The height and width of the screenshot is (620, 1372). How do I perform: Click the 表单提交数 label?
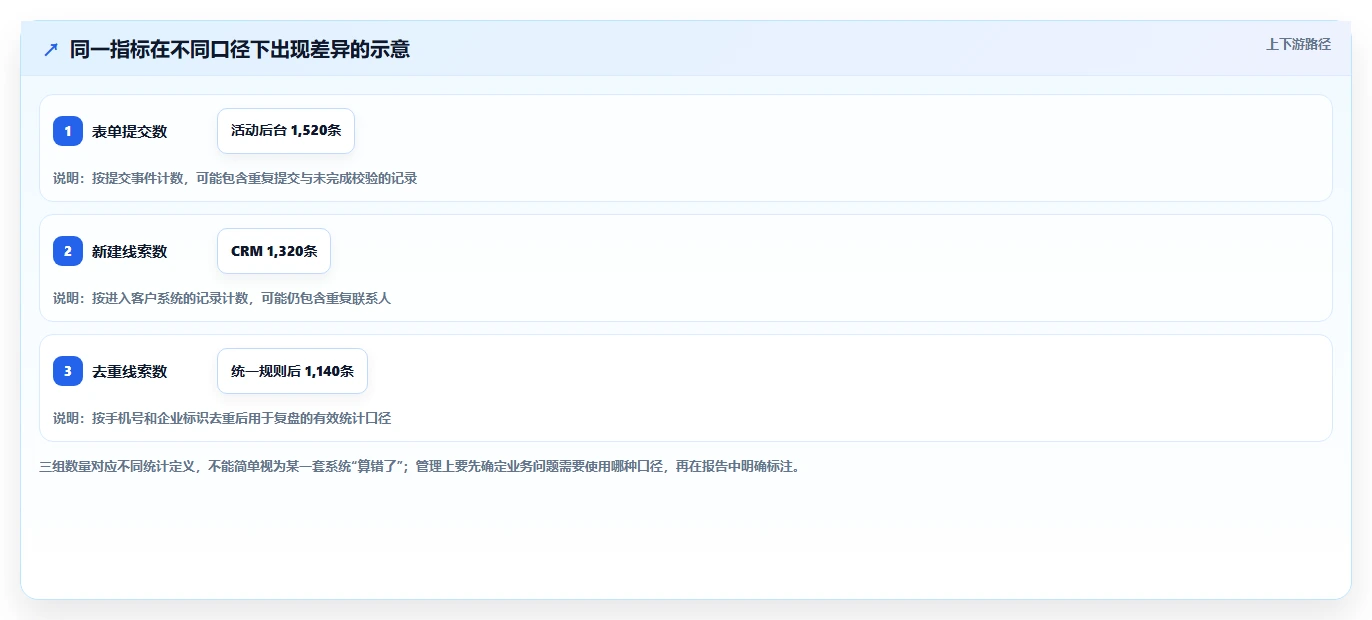pyautogui.click(x=129, y=131)
